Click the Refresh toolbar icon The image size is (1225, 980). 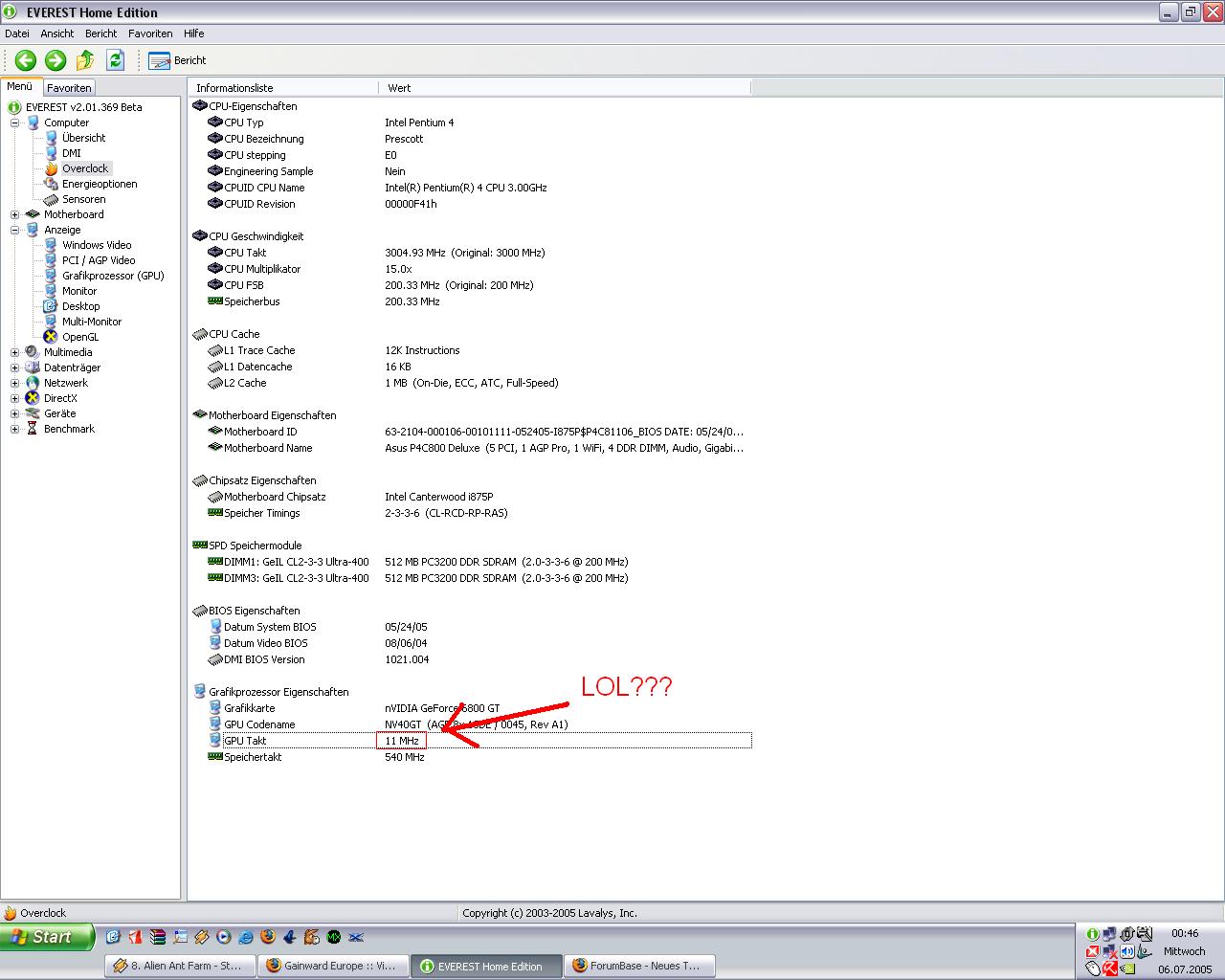(x=116, y=60)
